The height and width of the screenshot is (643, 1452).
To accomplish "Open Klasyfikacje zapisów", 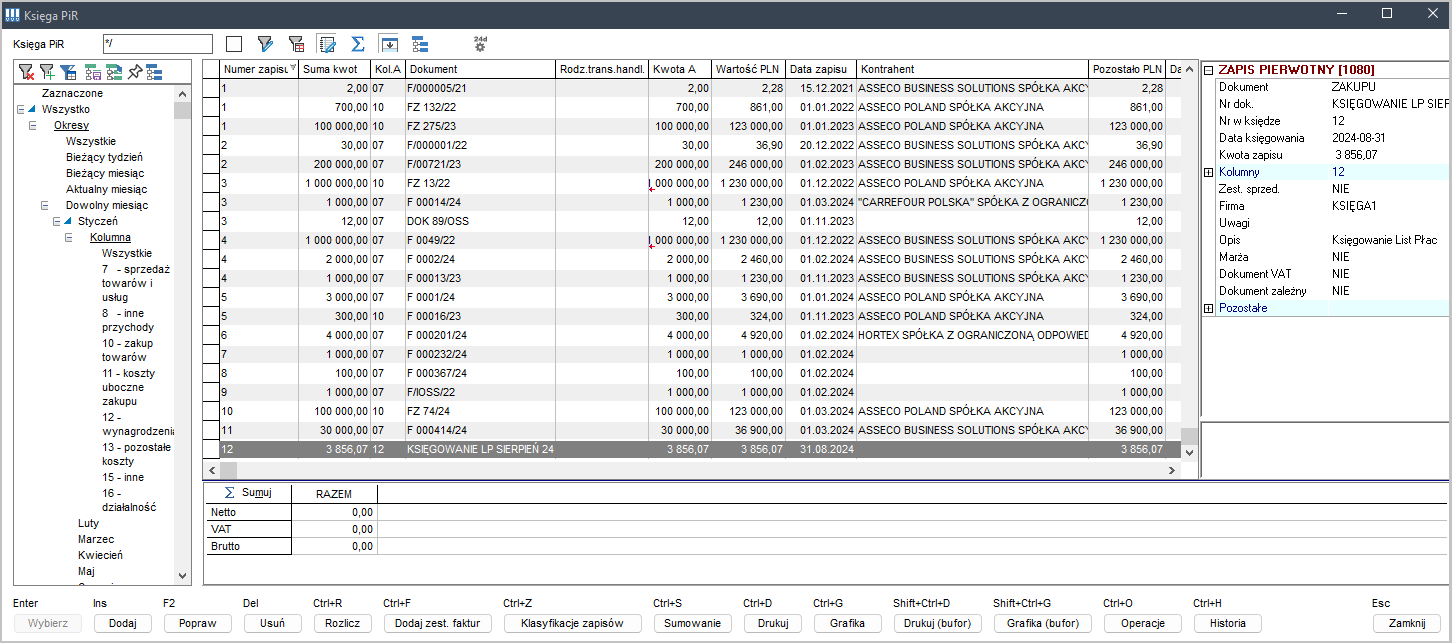I will pos(572,623).
